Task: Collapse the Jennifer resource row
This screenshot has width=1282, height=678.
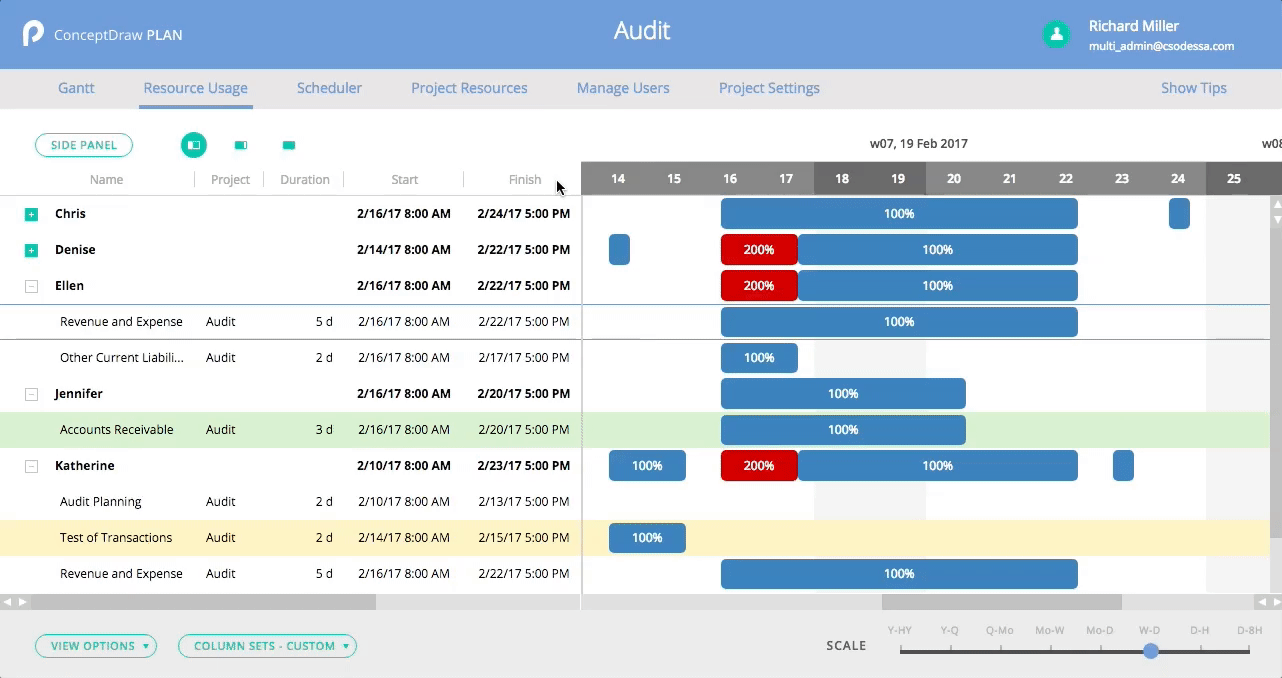Action: click(x=31, y=394)
